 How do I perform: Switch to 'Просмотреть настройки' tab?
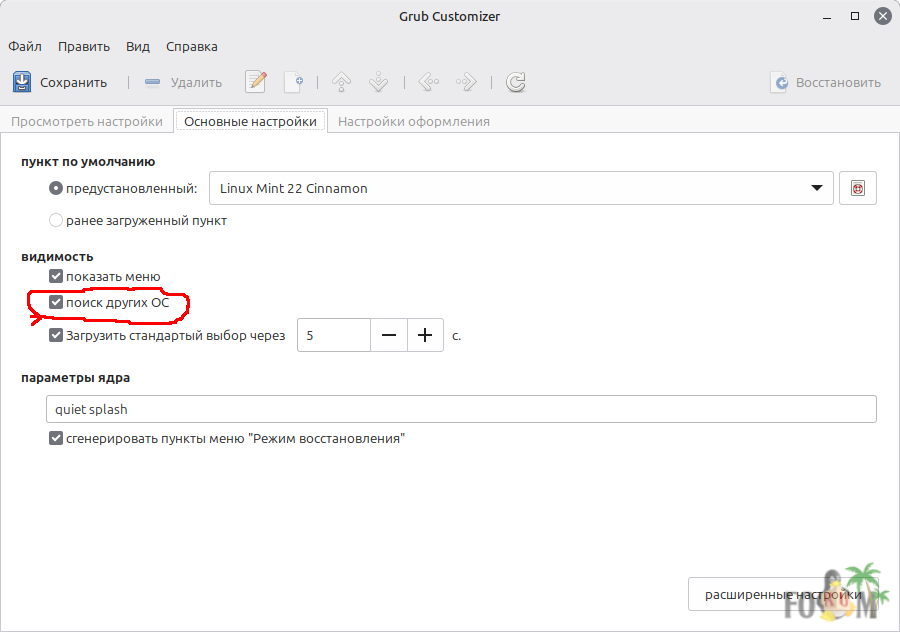coord(87,121)
